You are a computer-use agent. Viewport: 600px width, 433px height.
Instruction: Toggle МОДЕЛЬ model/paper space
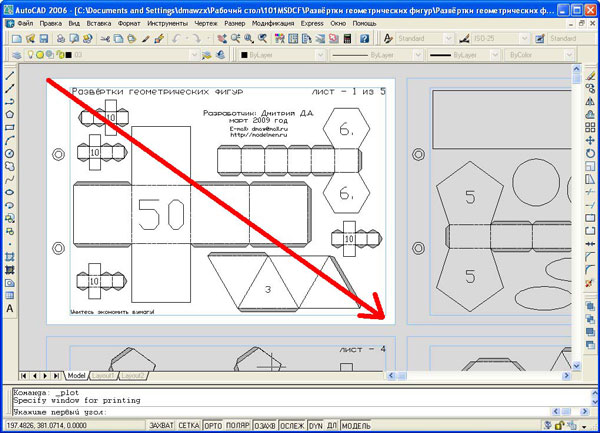(356, 425)
